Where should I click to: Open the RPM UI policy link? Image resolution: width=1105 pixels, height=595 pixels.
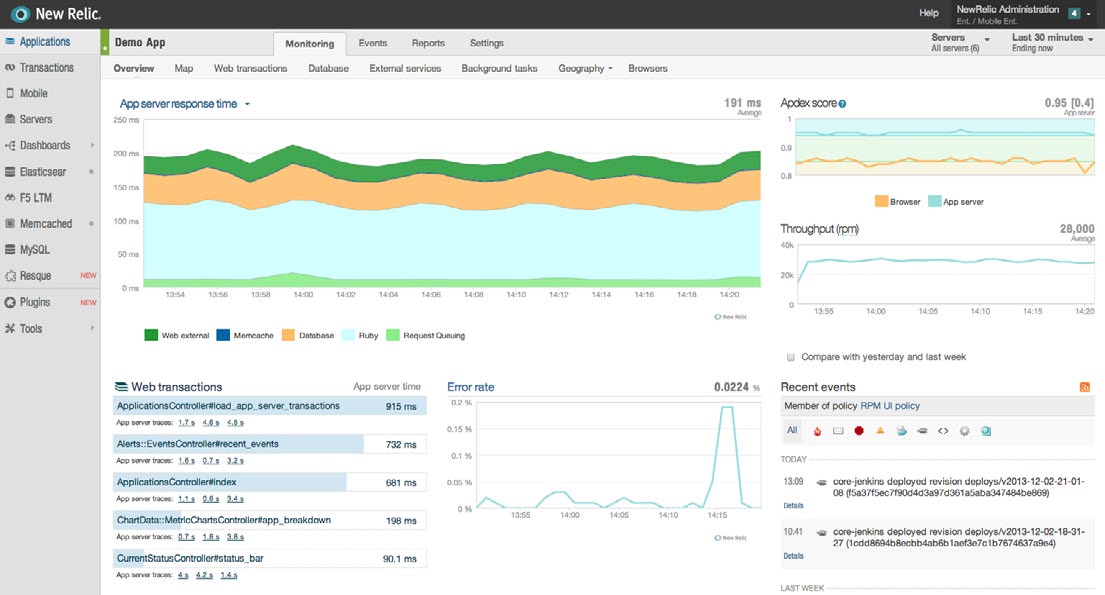pos(890,406)
